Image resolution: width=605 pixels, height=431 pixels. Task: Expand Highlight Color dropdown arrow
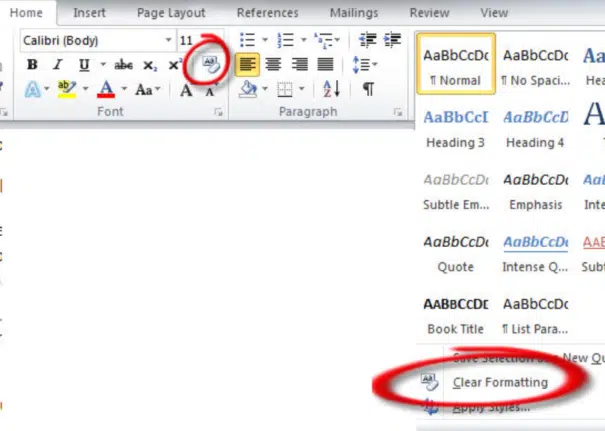coord(85,89)
